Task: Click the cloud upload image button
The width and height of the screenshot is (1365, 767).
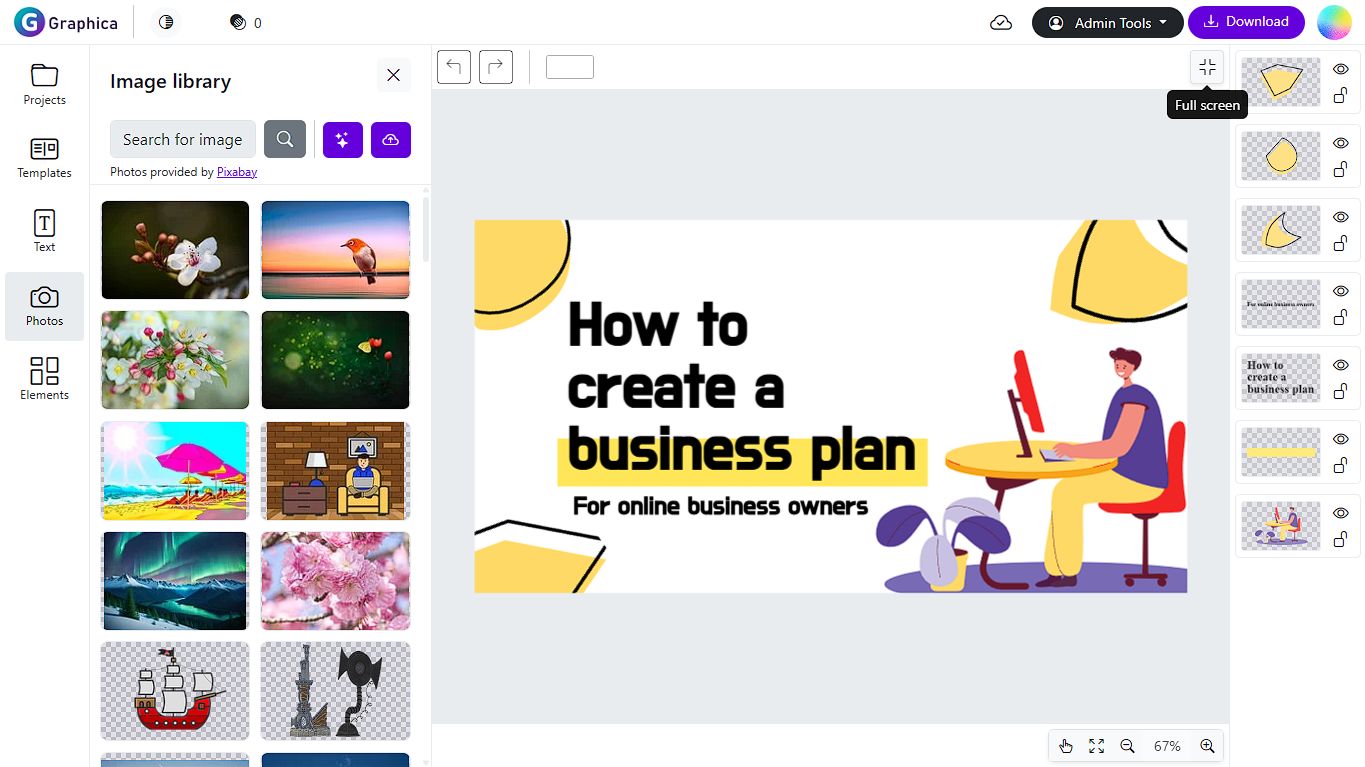Action: pos(391,139)
